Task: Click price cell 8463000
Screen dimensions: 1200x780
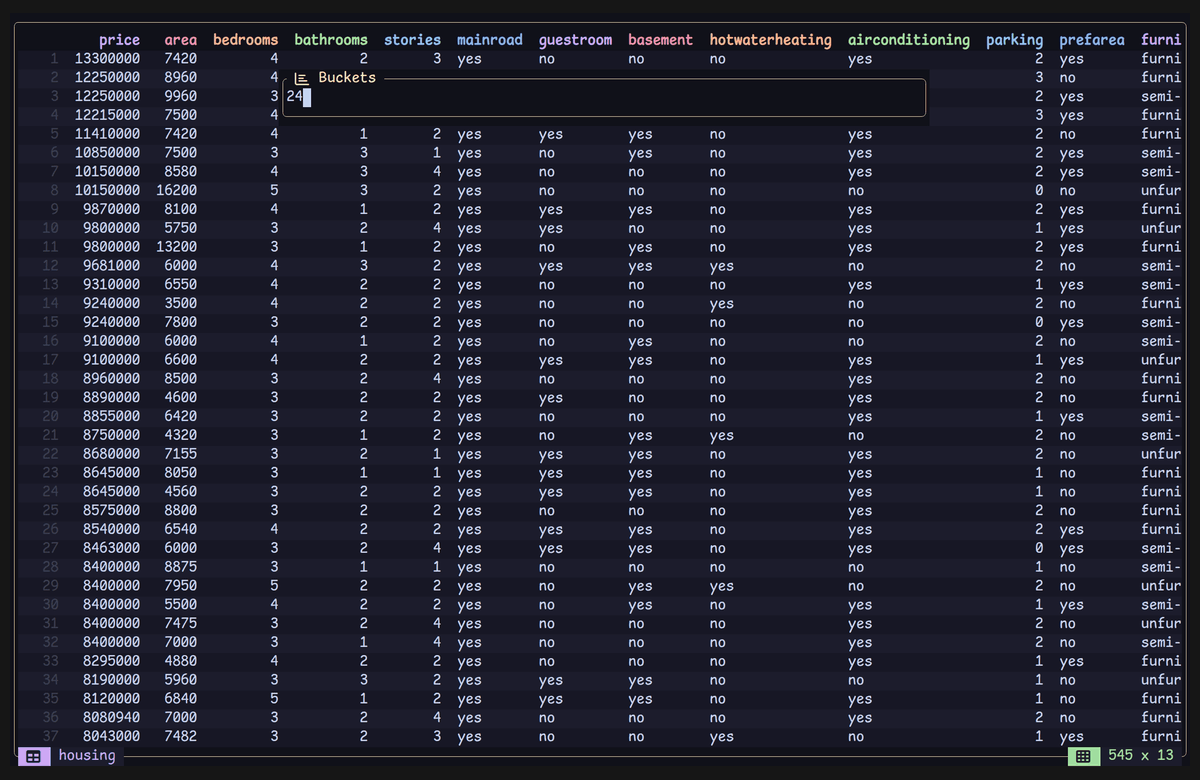Action: 111,548
